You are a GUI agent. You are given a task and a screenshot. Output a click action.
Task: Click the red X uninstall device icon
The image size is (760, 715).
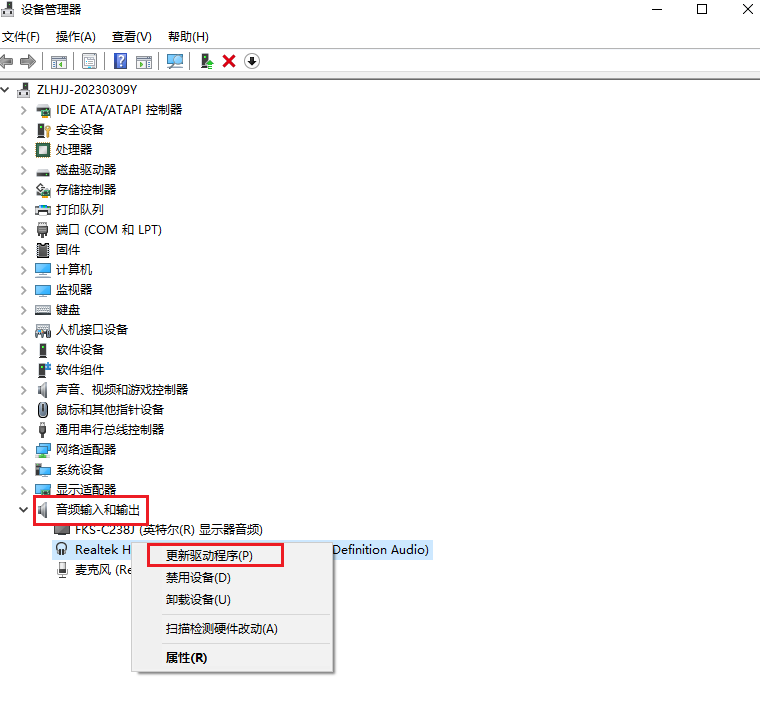pyautogui.click(x=229, y=61)
